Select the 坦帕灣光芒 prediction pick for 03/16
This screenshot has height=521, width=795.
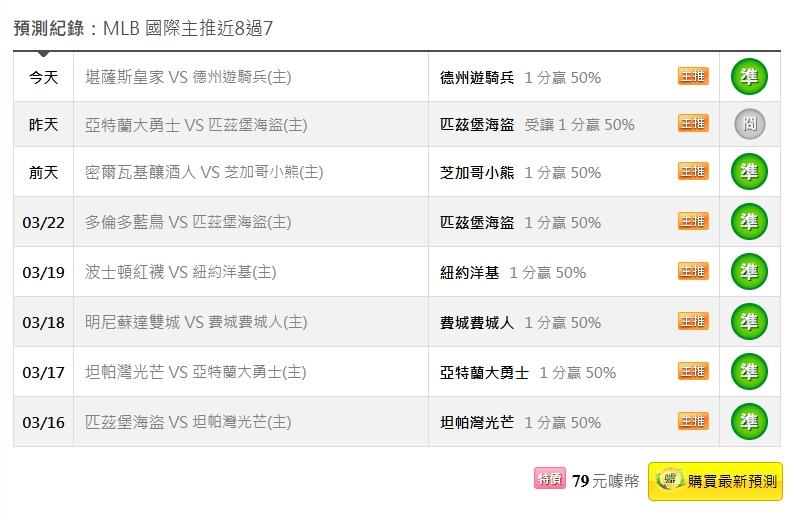(477, 422)
